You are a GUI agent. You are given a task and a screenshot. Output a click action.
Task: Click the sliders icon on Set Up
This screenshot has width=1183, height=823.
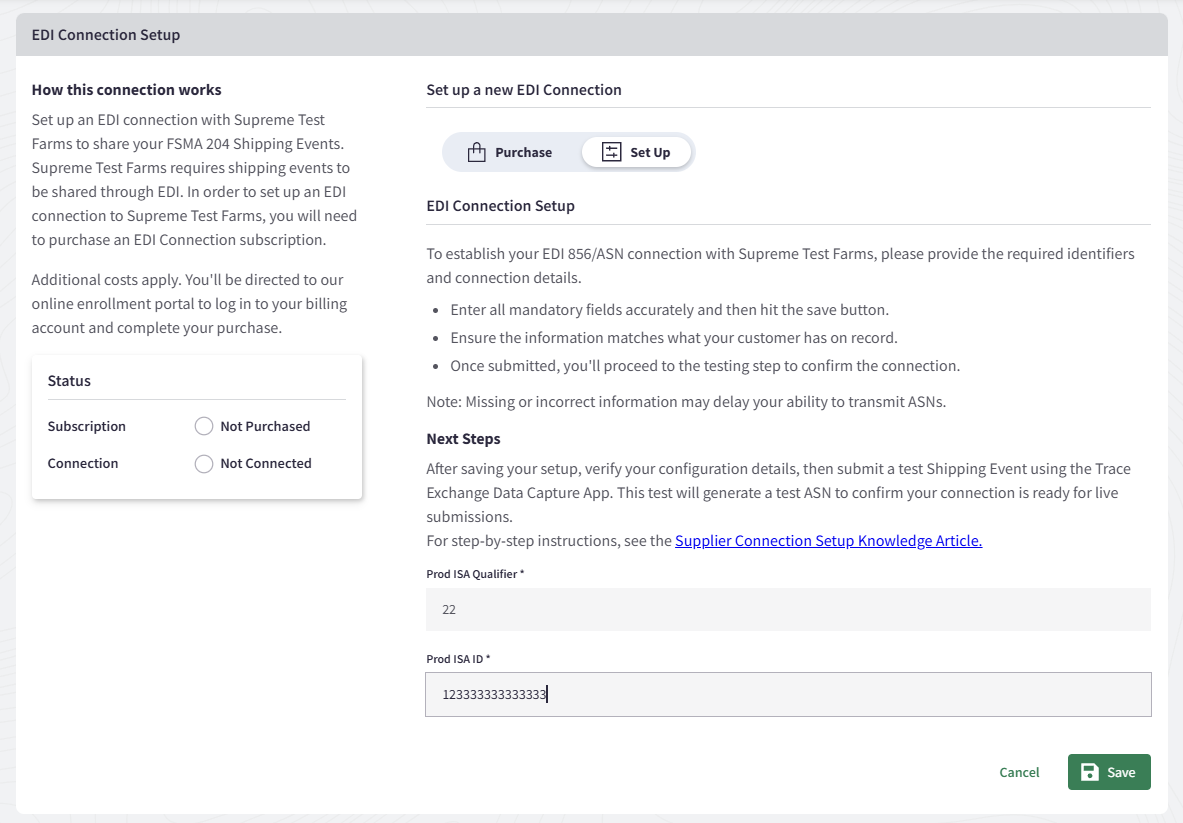(611, 152)
